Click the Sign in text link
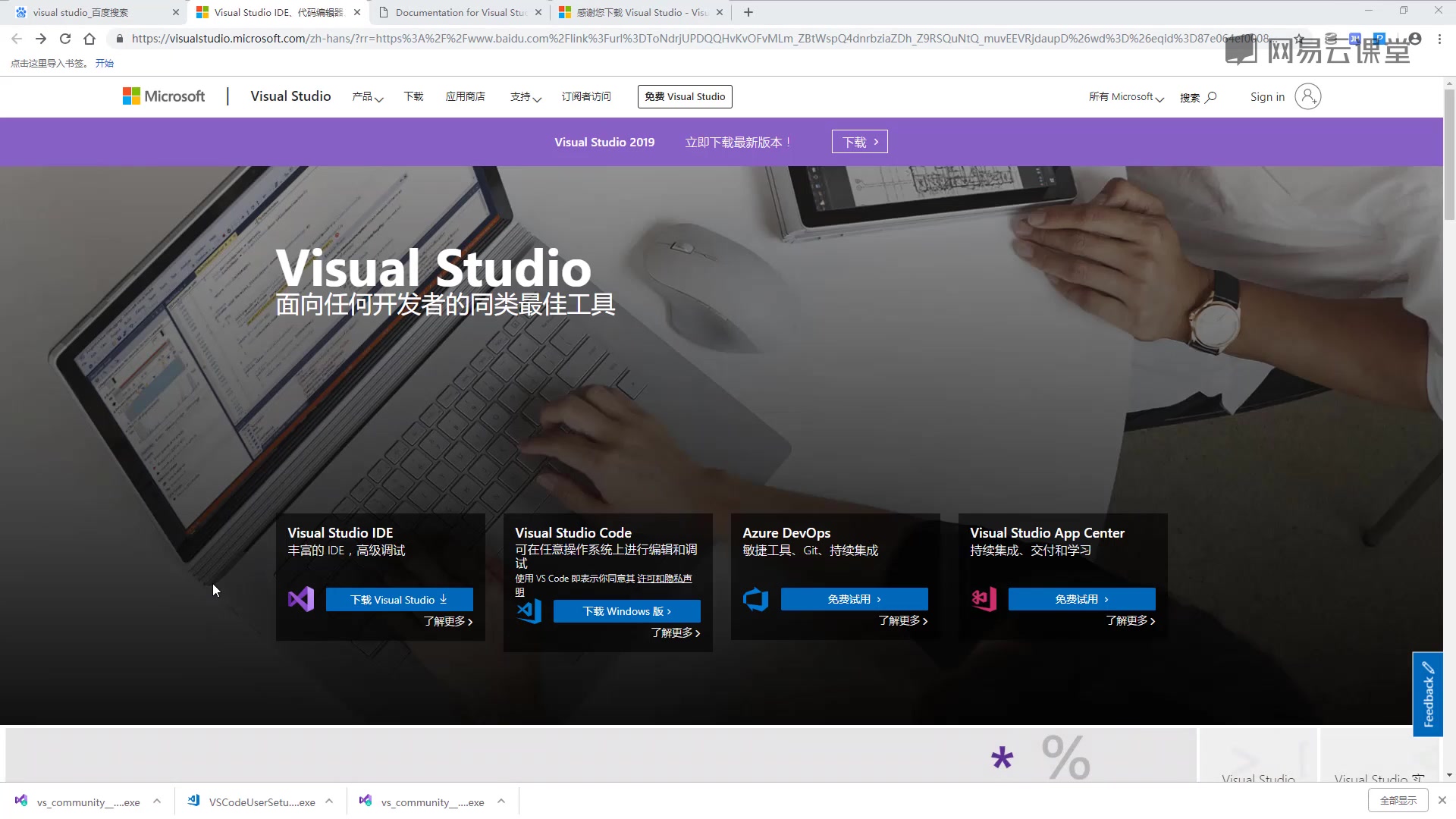The width and height of the screenshot is (1456, 819). [1267, 97]
